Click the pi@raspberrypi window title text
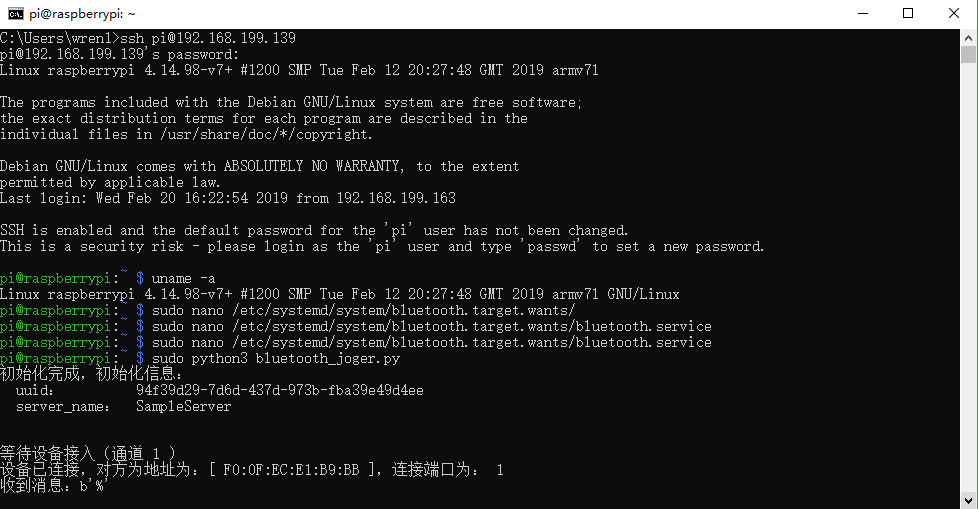 [82, 14]
